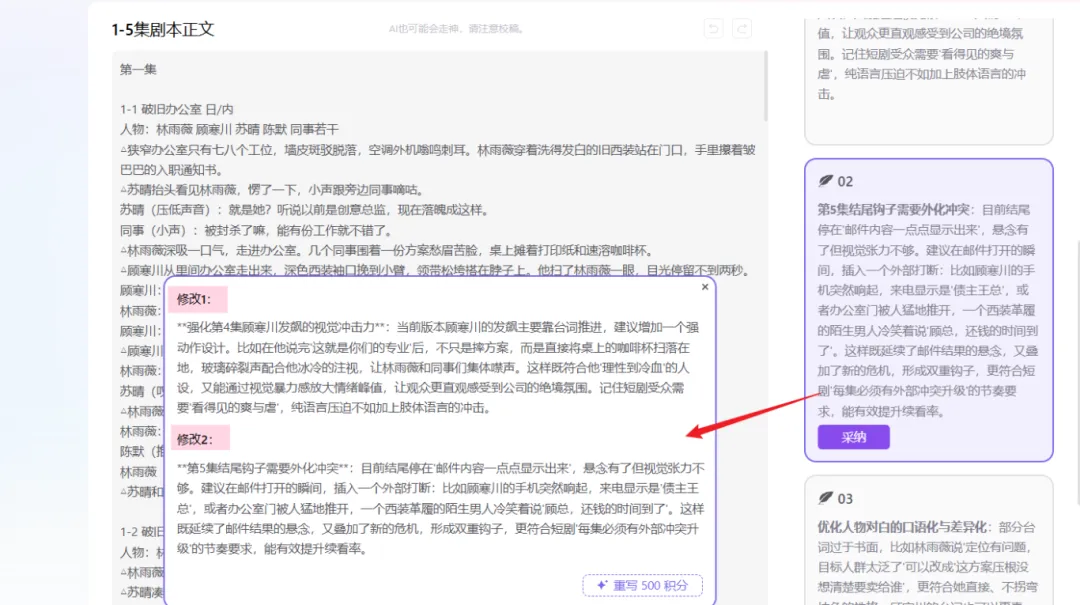The height and width of the screenshot is (605, 1080).
Task: Close the modification popup with X
Action: pos(705,287)
